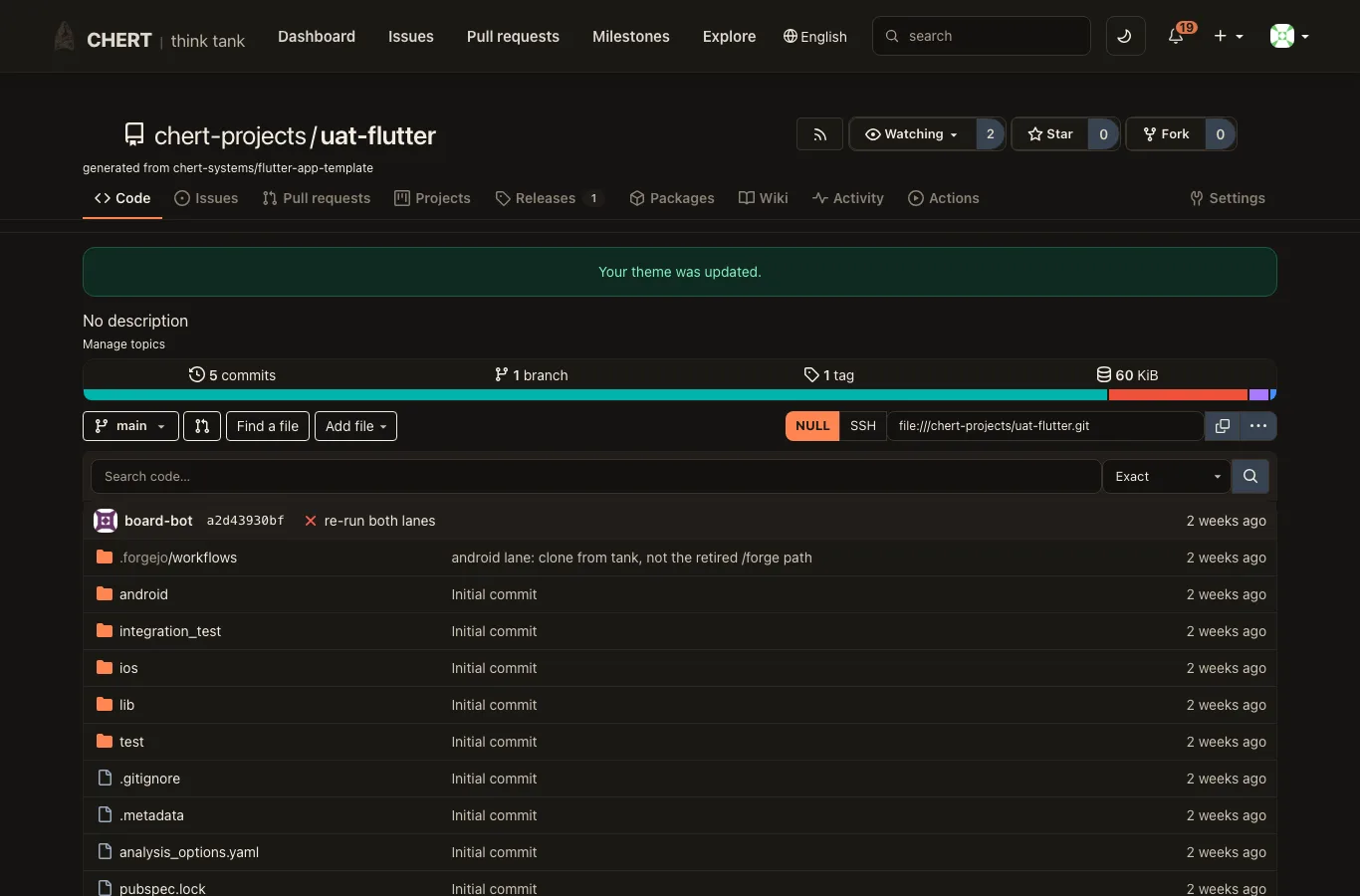This screenshot has height=896, width=1360.
Task: Open the Wiki tab
Action: [x=764, y=198]
